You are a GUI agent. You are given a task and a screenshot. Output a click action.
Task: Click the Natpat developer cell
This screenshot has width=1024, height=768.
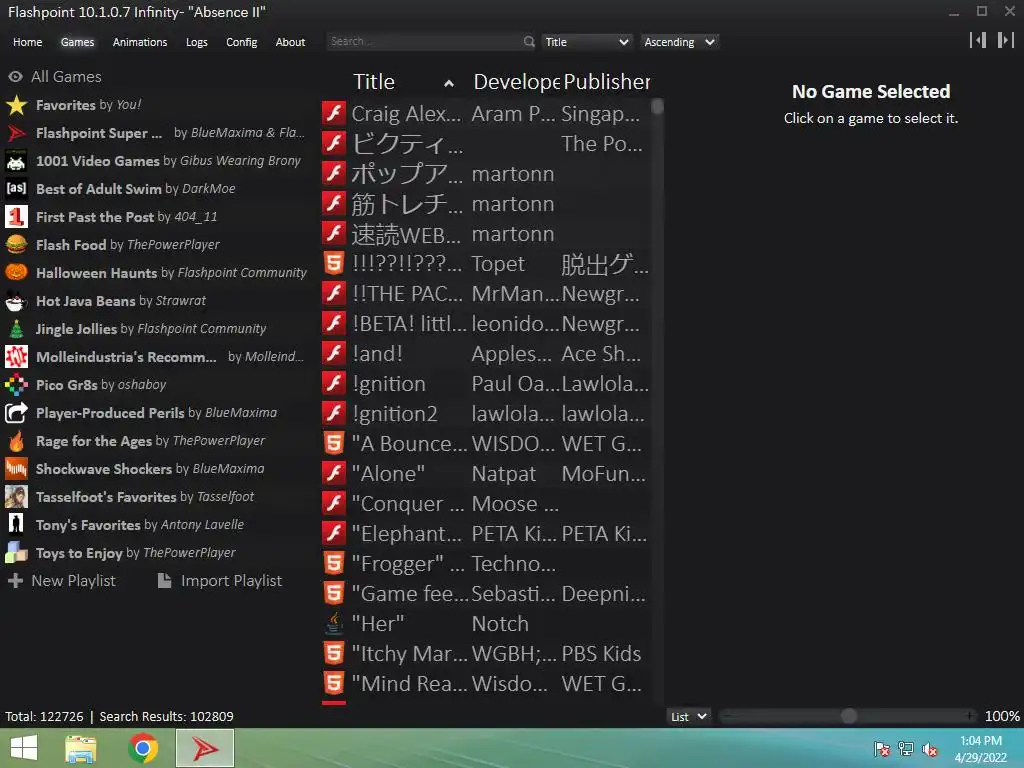click(x=504, y=474)
